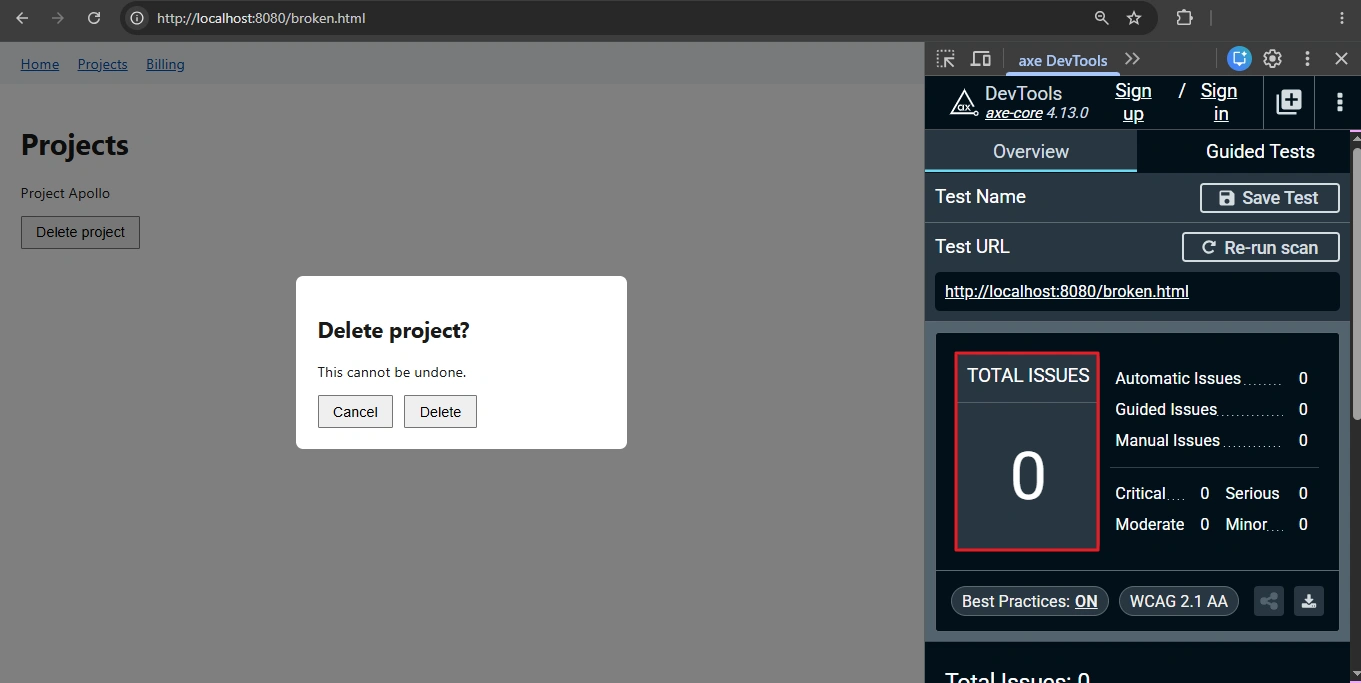The image size is (1361, 683).
Task: Click the Sign in link in axe
Action: [x=1219, y=102]
